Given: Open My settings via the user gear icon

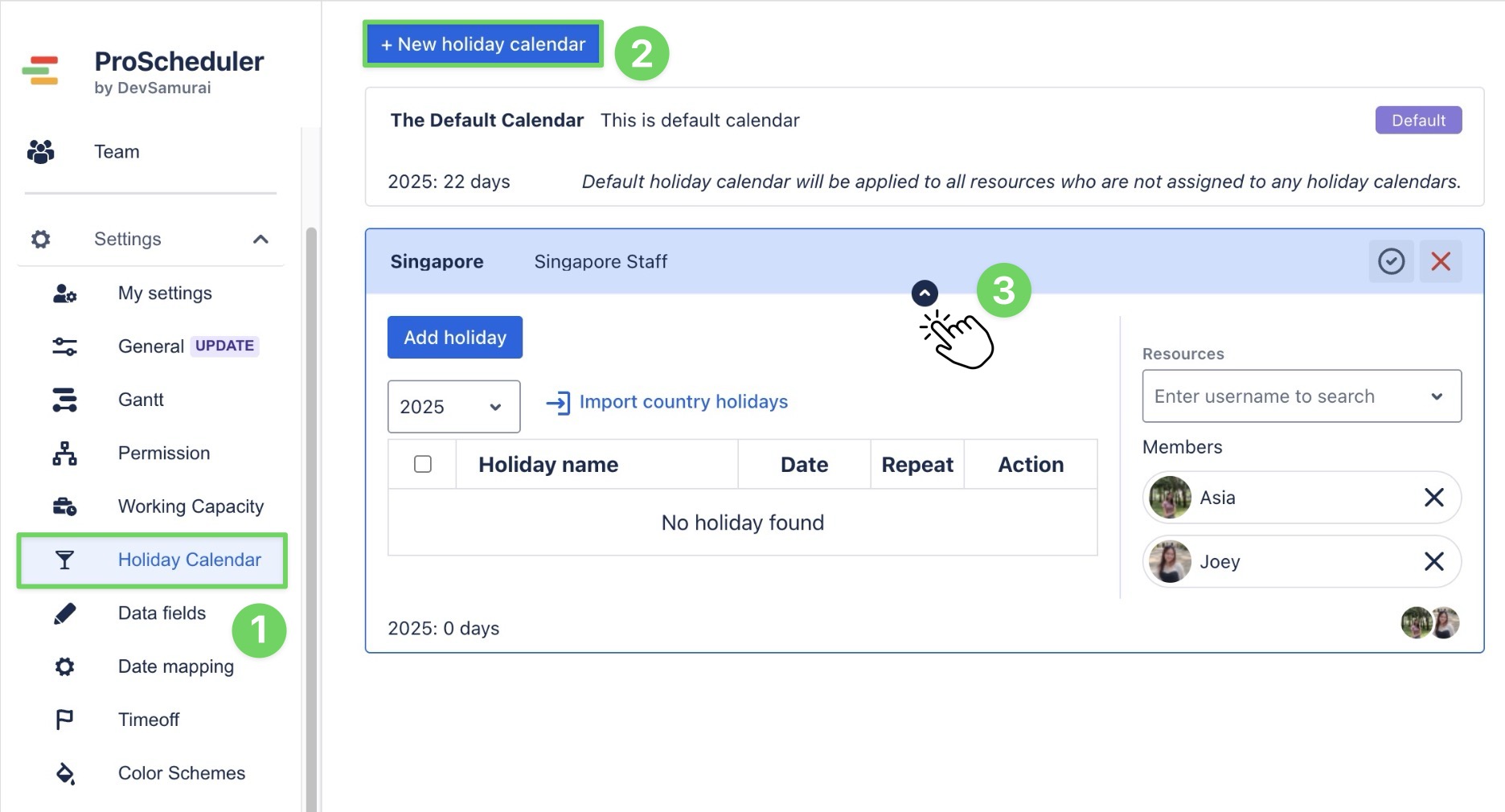Looking at the screenshot, I should pyautogui.click(x=64, y=293).
